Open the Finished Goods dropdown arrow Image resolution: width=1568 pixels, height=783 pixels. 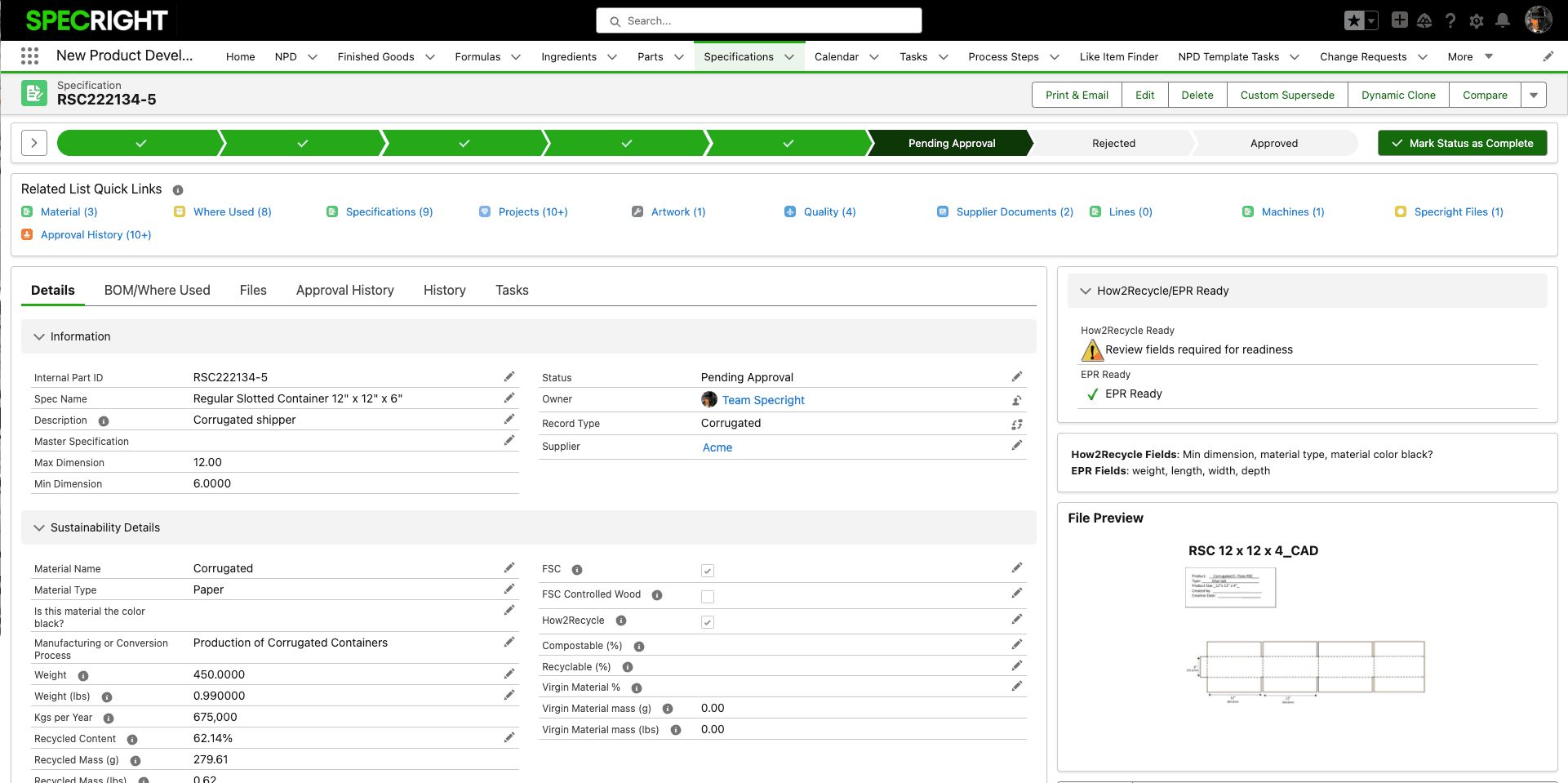[430, 56]
